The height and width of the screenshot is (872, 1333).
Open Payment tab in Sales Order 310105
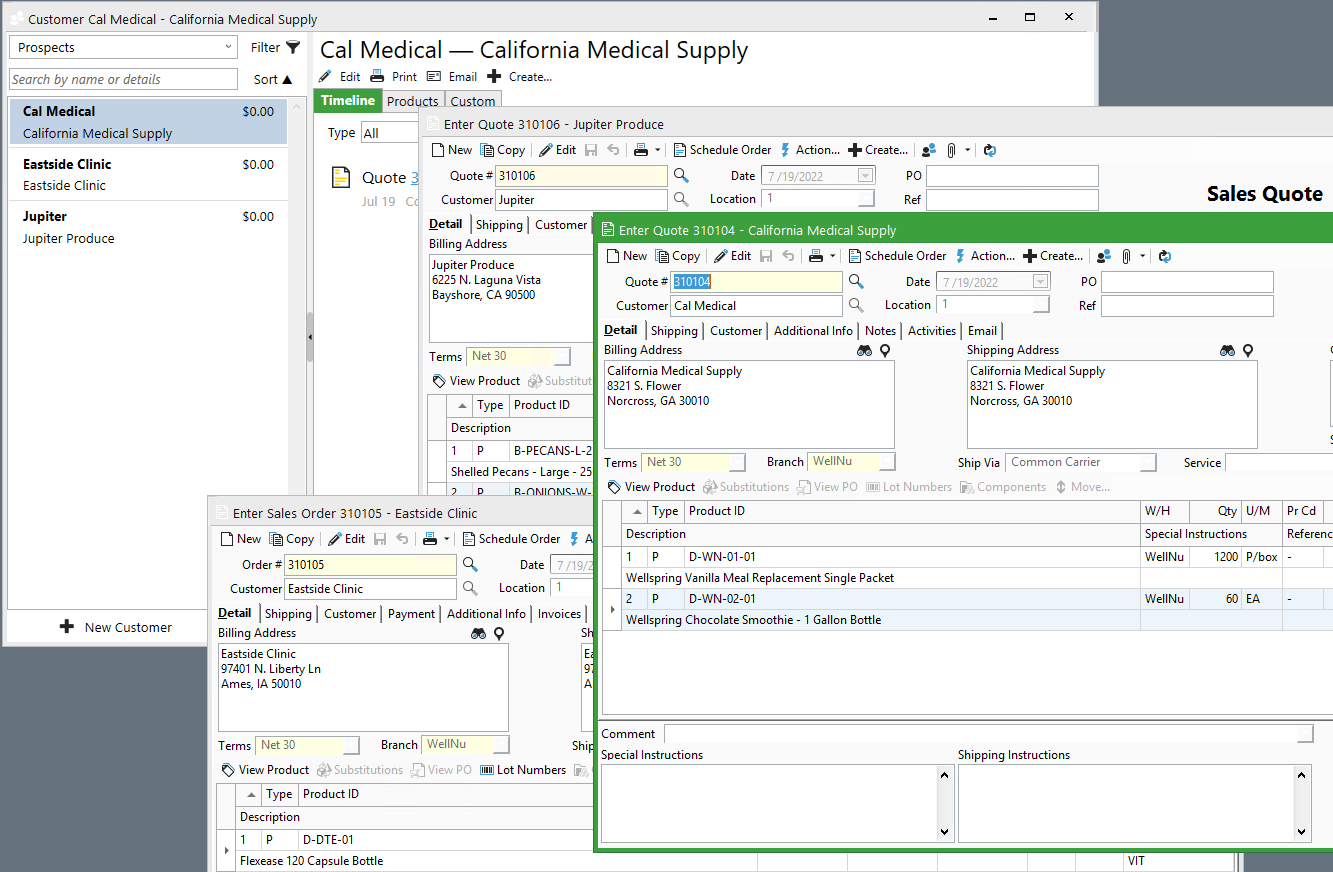pyautogui.click(x=411, y=614)
